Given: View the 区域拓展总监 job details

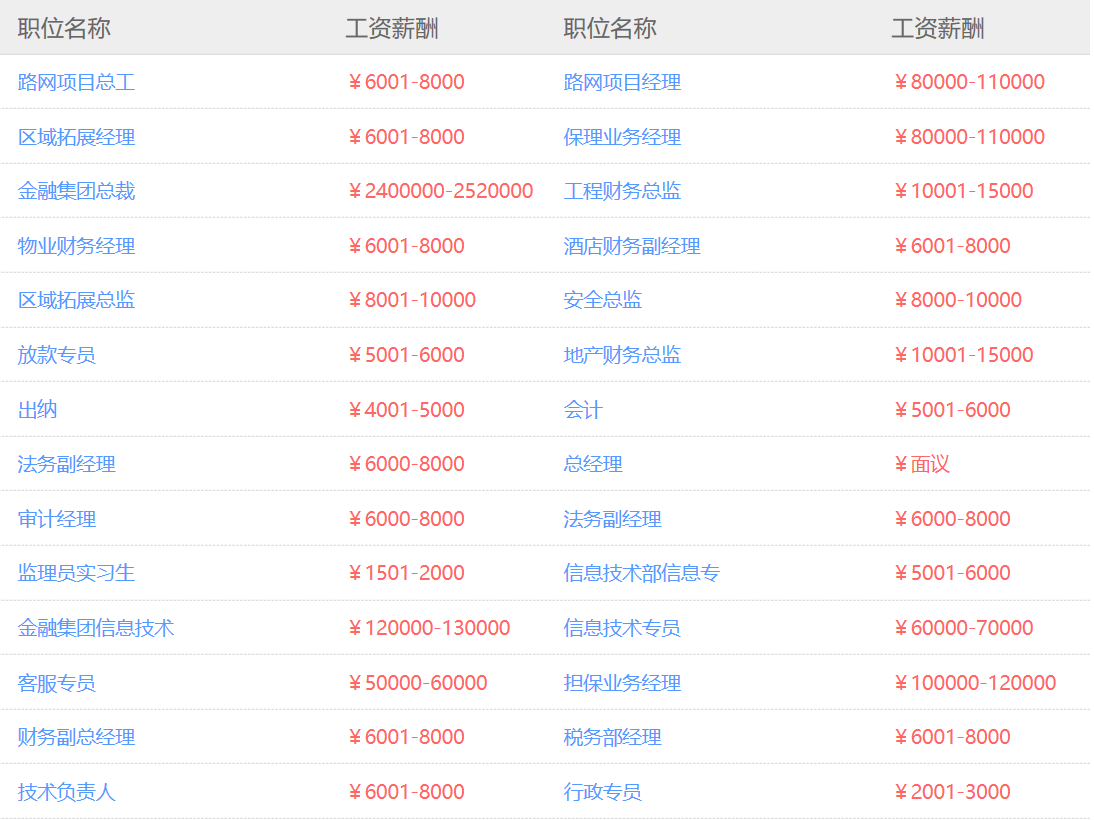Looking at the screenshot, I should pyautogui.click(x=76, y=300).
